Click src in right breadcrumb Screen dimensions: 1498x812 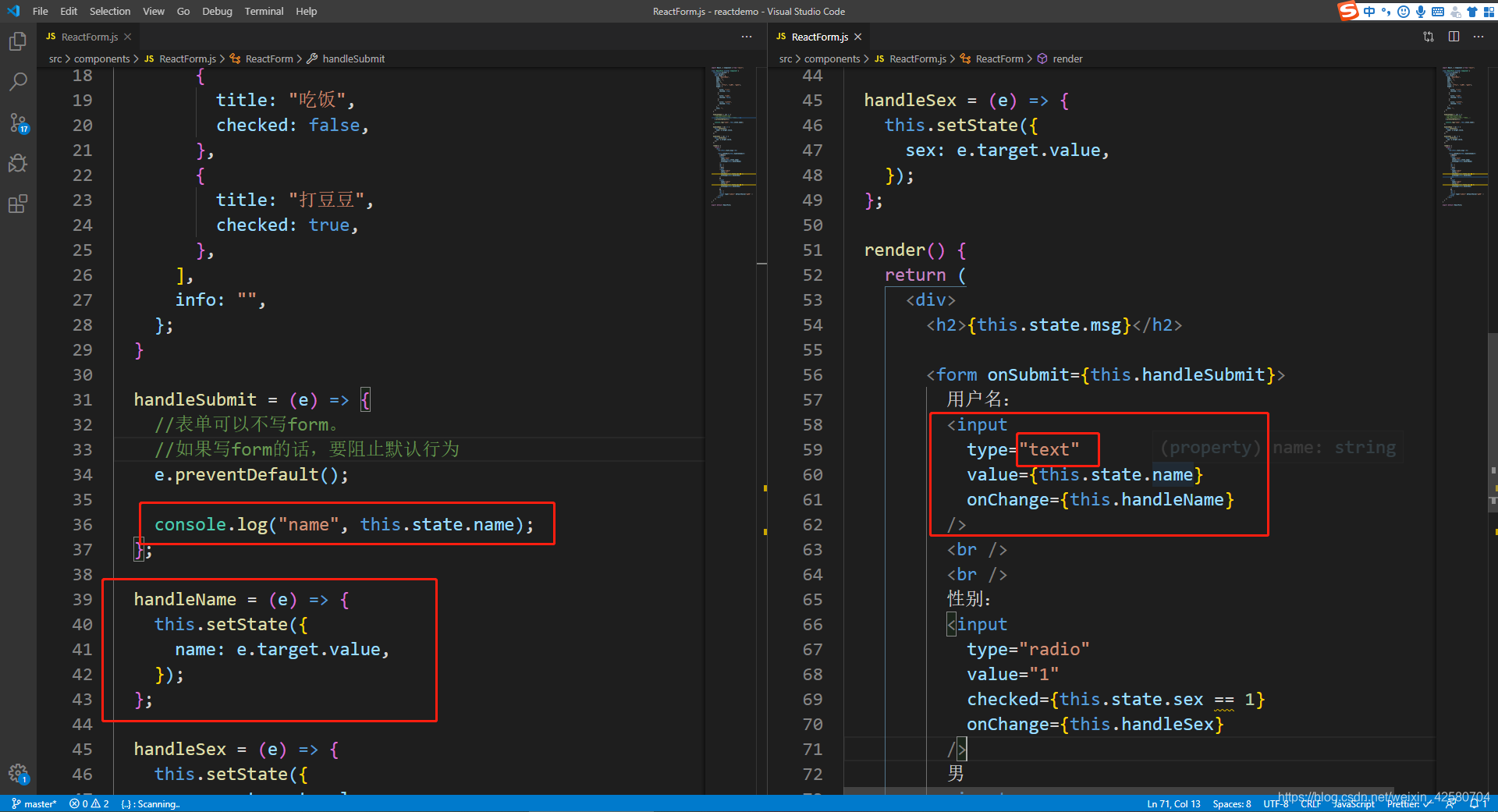(x=786, y=59)
